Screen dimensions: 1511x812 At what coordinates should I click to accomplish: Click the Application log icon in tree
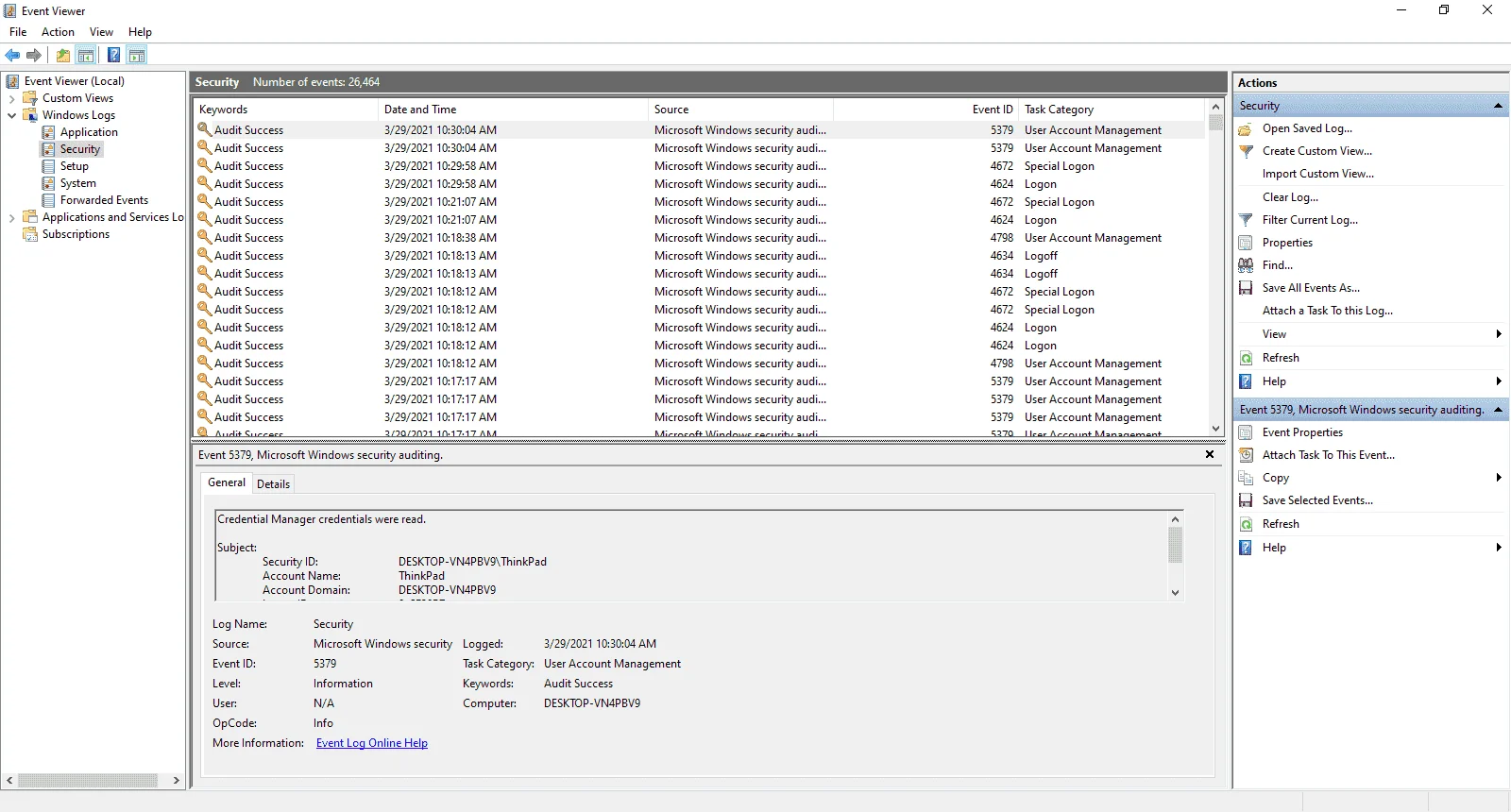tap(48, 132)
